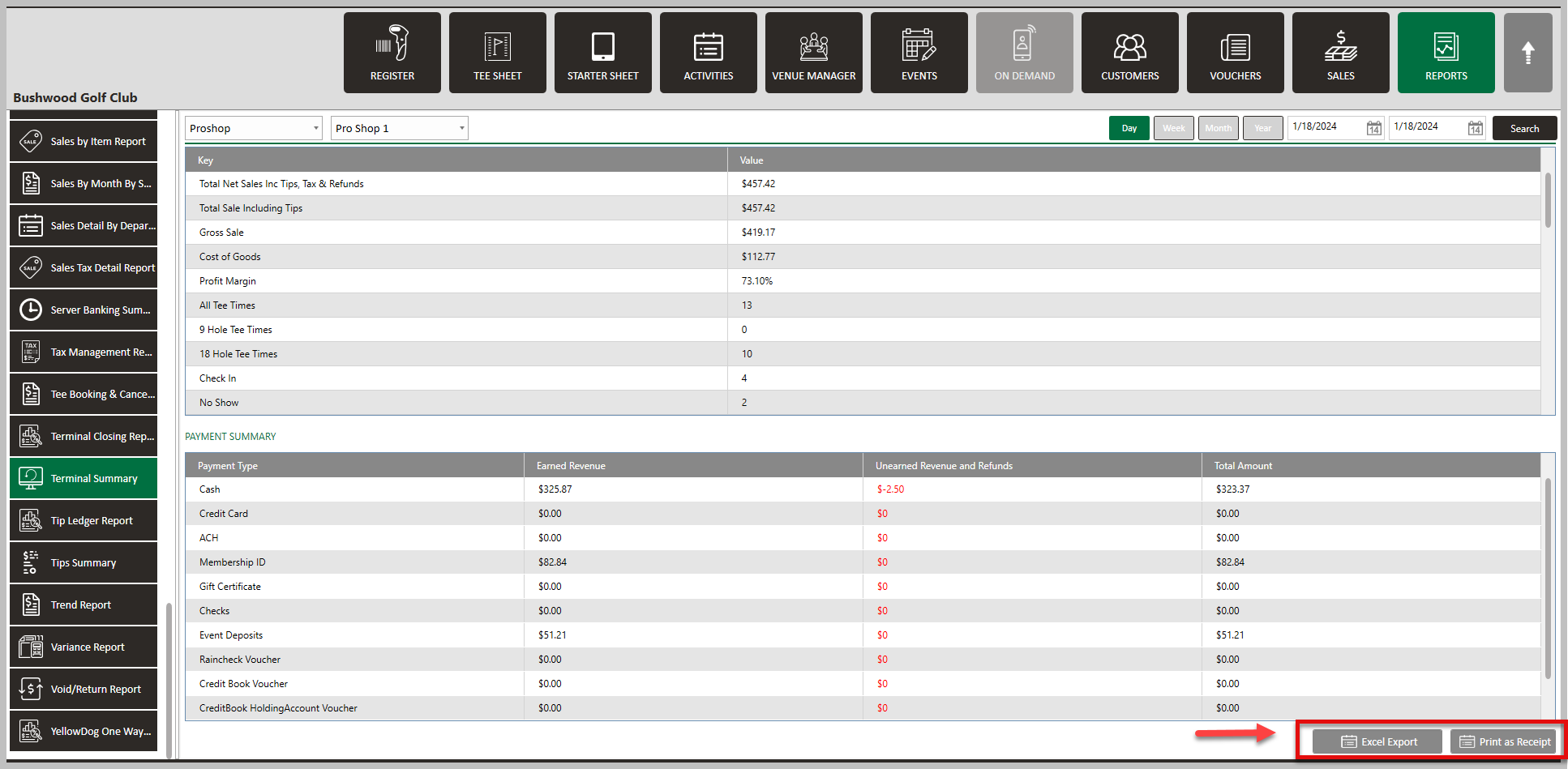The width and height of the screenshot is (1568, 769).
Task: Open the Venue Manager module
Action: coord(814,53)
